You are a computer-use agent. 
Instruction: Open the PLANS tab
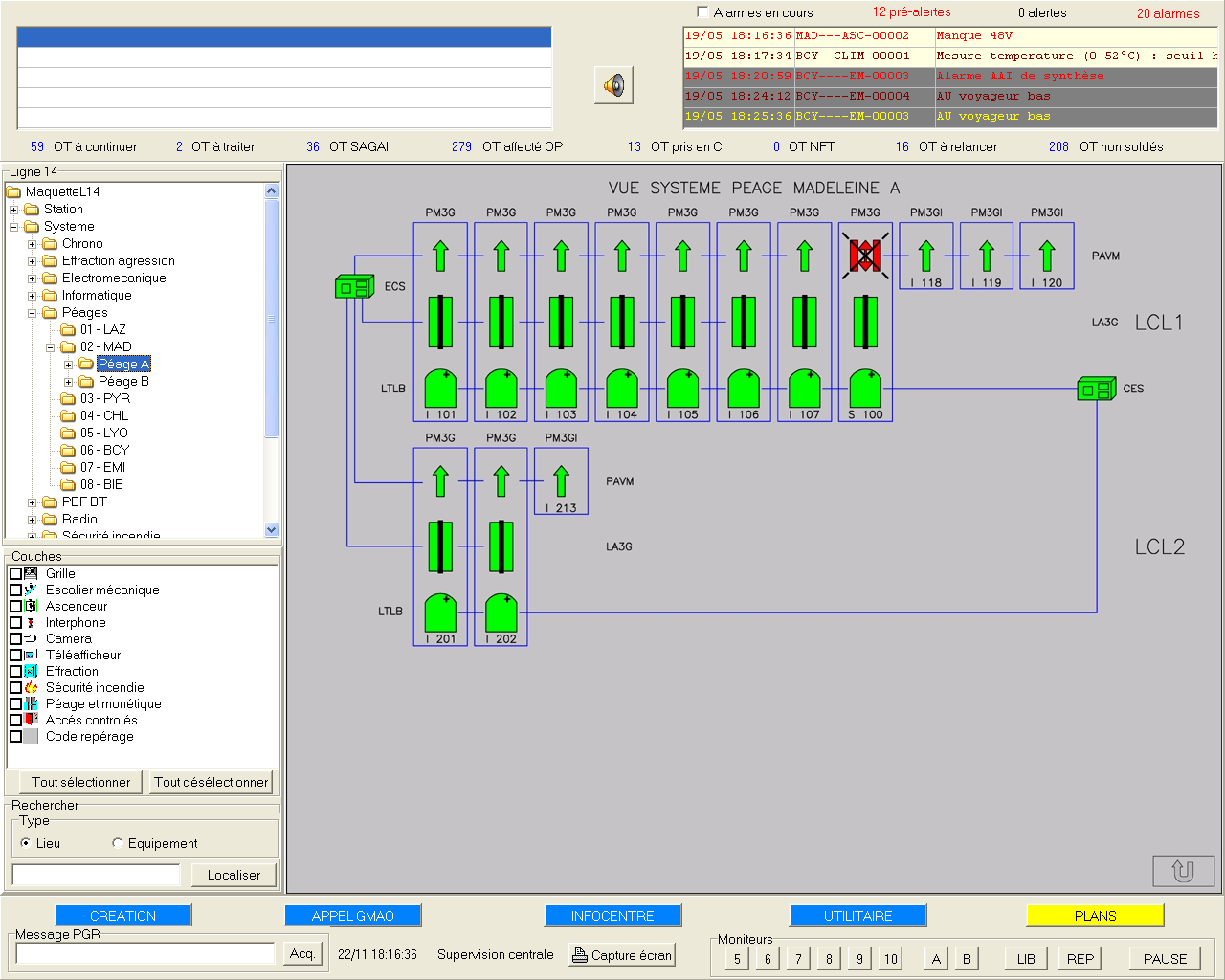pos(1095,916)
